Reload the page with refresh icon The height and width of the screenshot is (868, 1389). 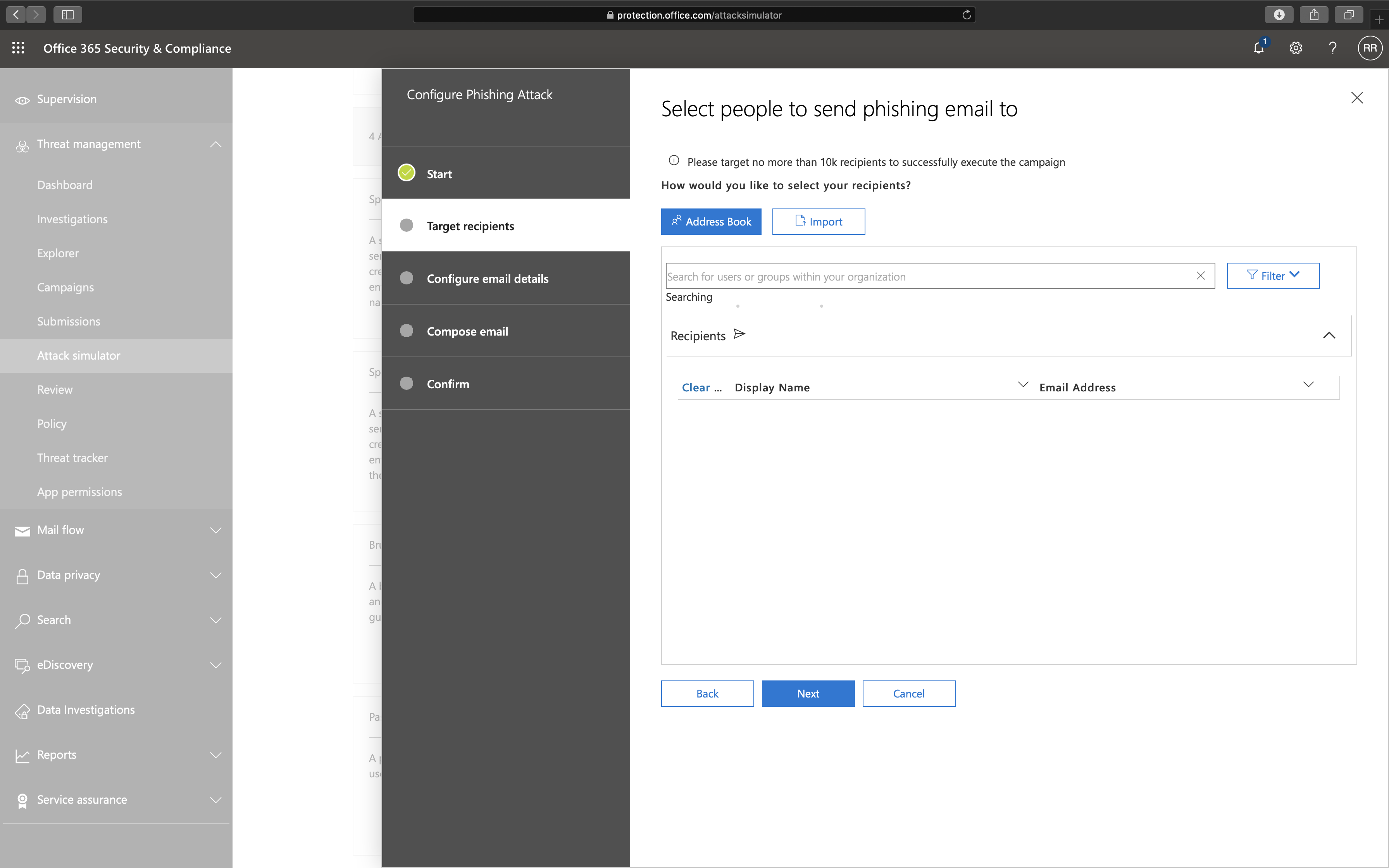click(967, 15)
